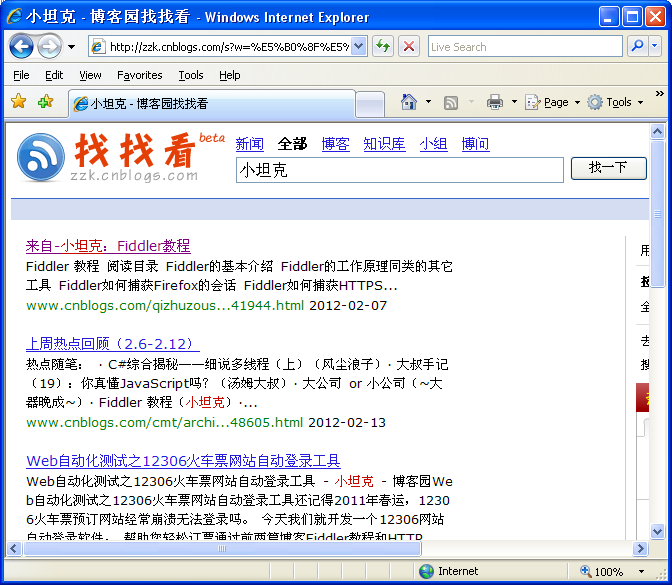Click the vertical scrollbar thumb

(657, 214)
